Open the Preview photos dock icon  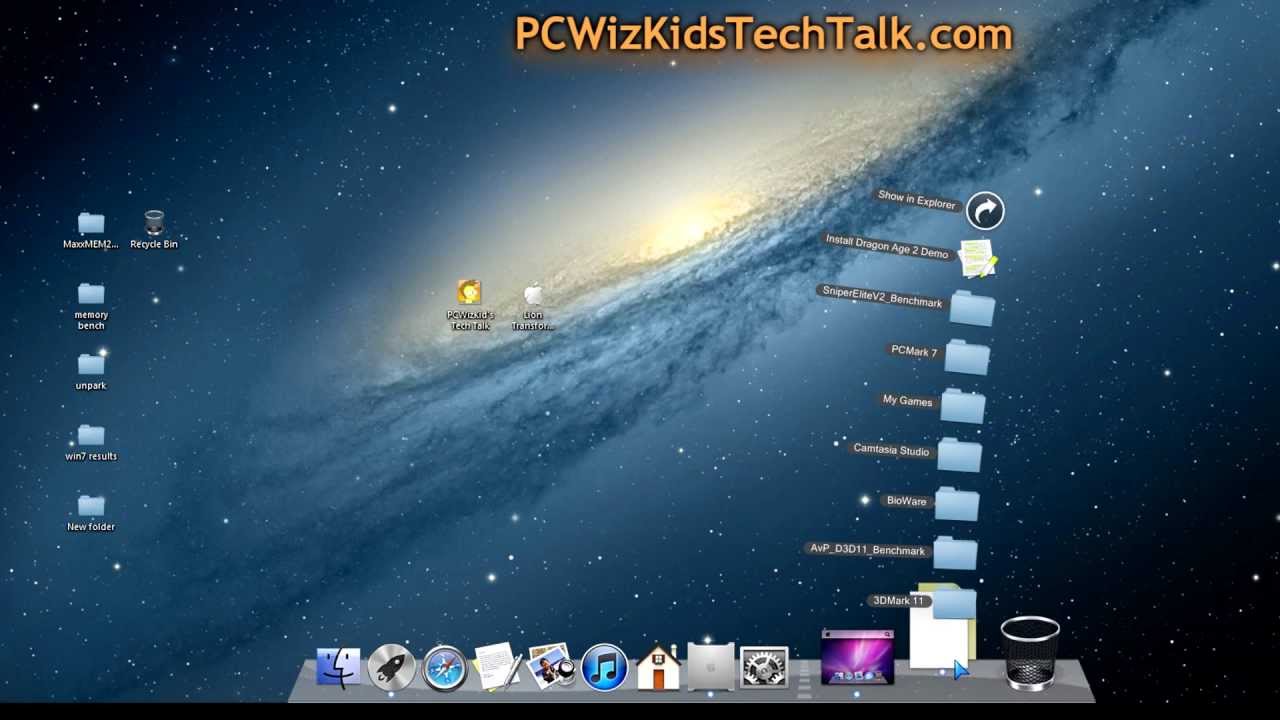pyautogui.click(x=551, y=666)
